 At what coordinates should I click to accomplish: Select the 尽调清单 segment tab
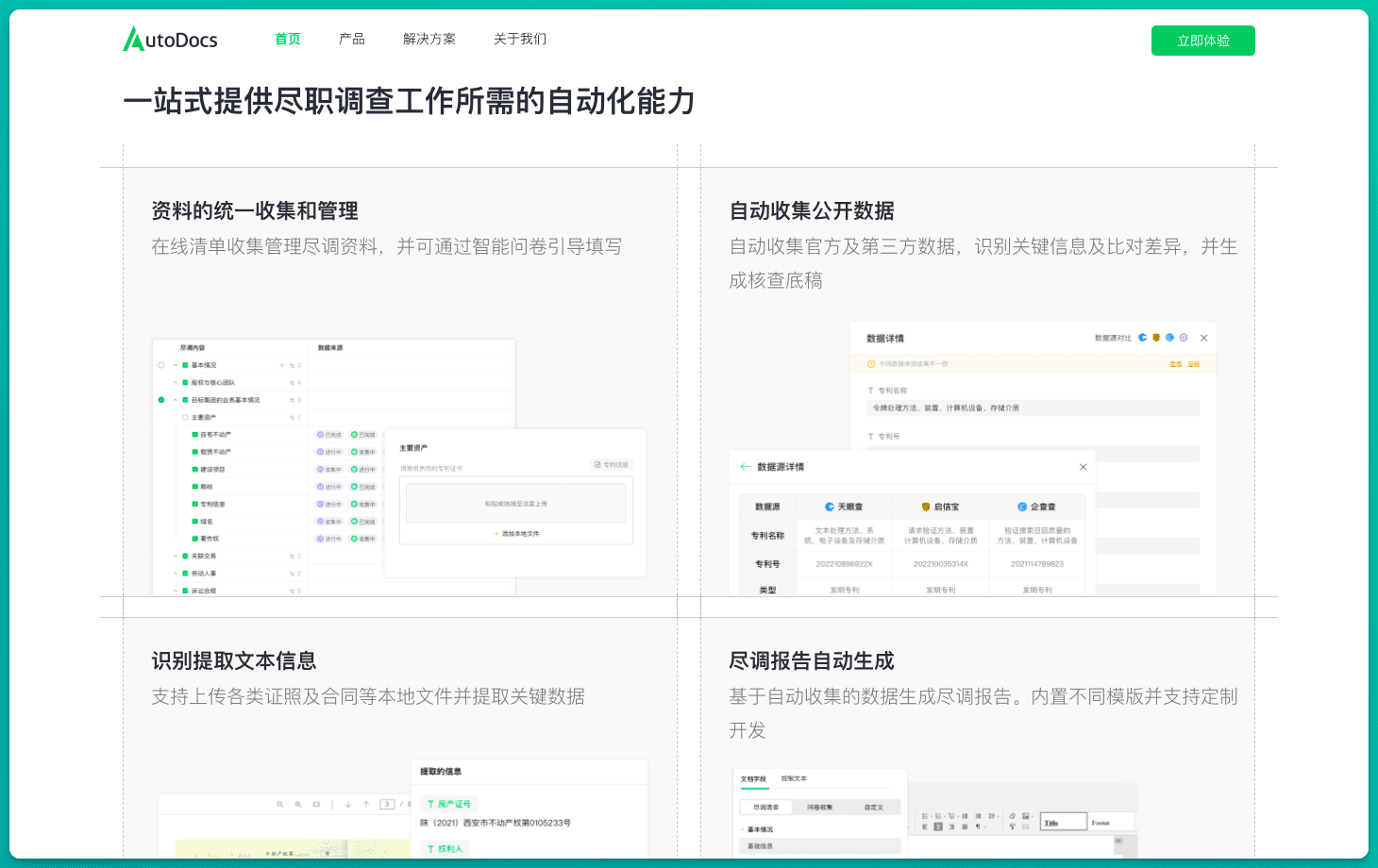pyautogui.click(x=765, y=808)
